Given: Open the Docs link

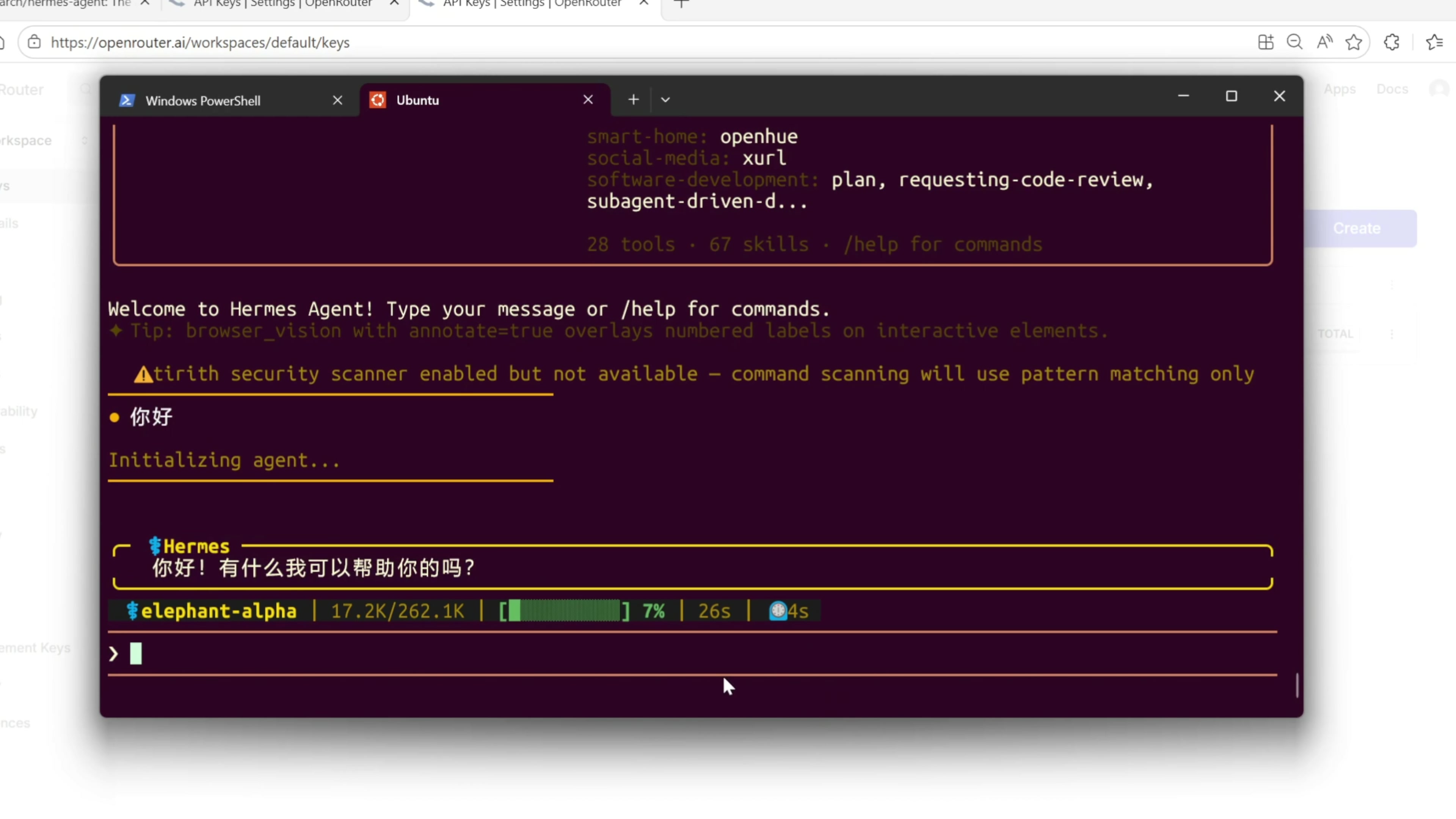Looking at the screenshot, I should [1392, 89].
